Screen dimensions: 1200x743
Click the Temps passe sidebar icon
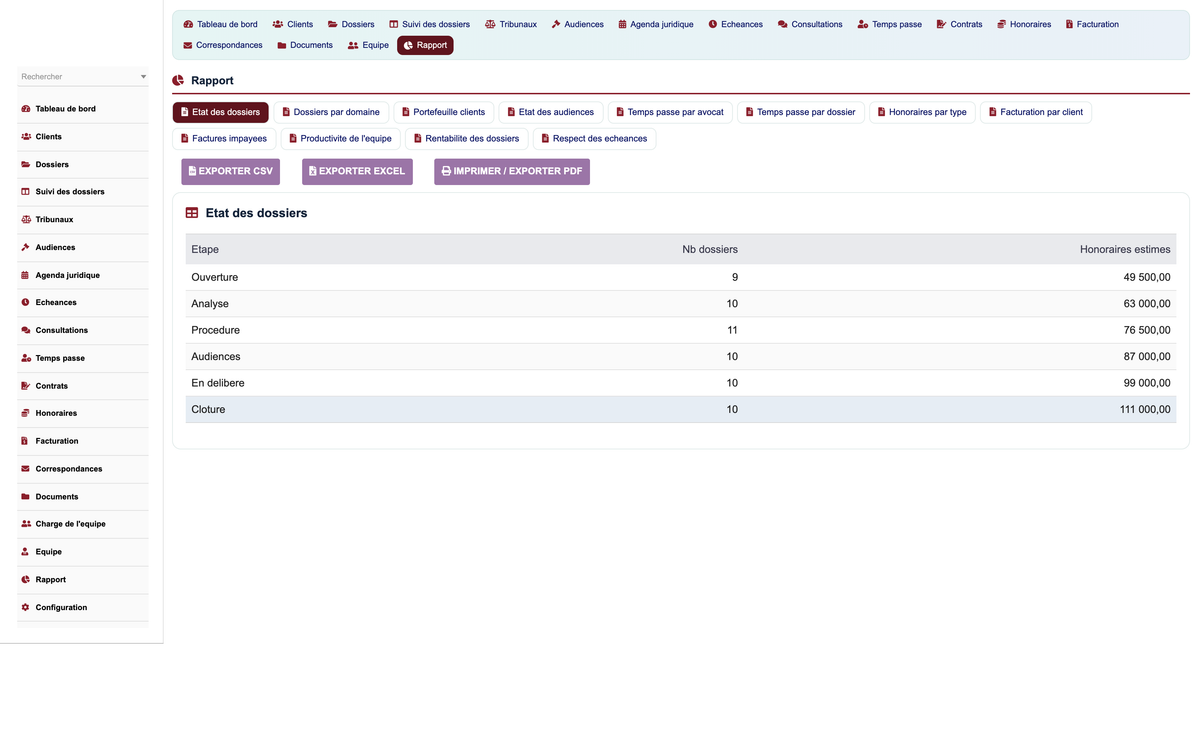click(x=25, y=358)
